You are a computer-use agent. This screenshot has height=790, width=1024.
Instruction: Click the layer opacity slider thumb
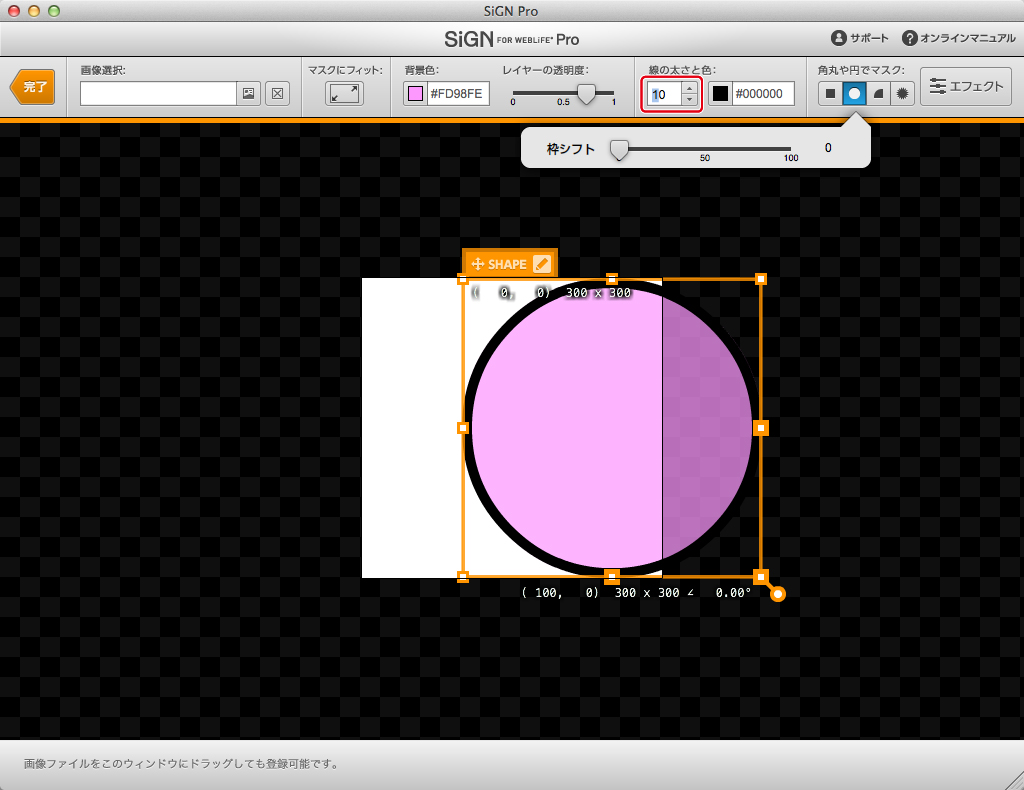coord(587,93)
